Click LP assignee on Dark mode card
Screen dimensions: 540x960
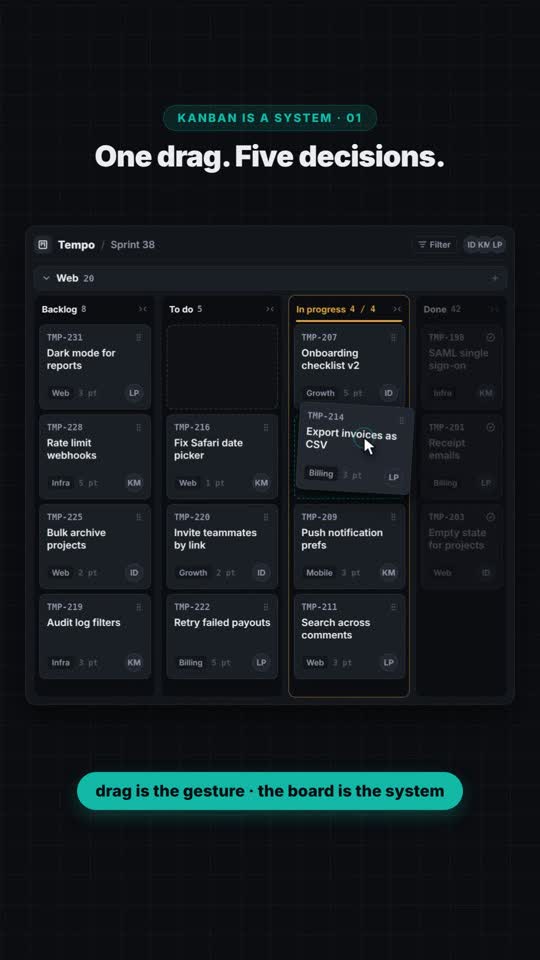click(x=134, y=393)
